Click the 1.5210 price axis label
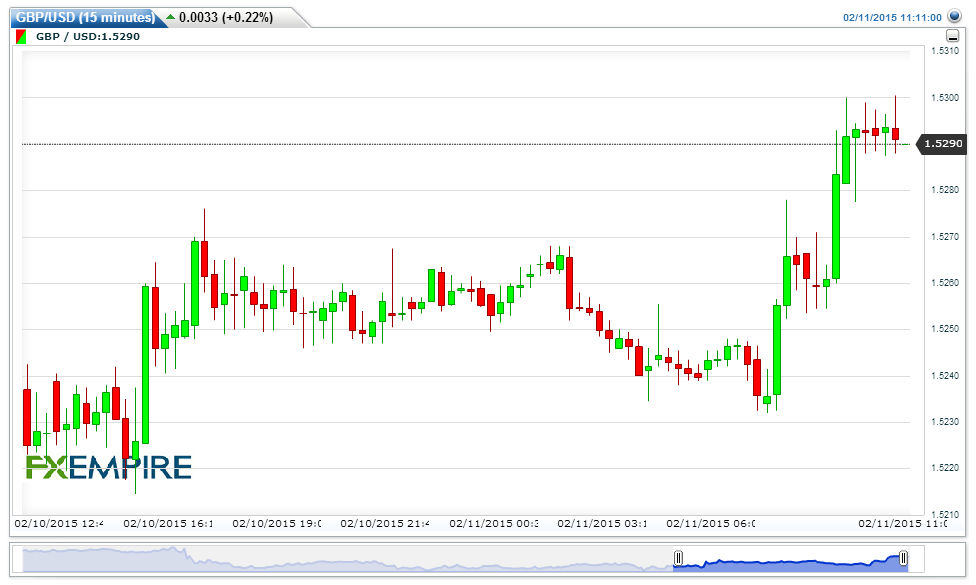Viewport: 976px width, 585px height. pos(944,514)
